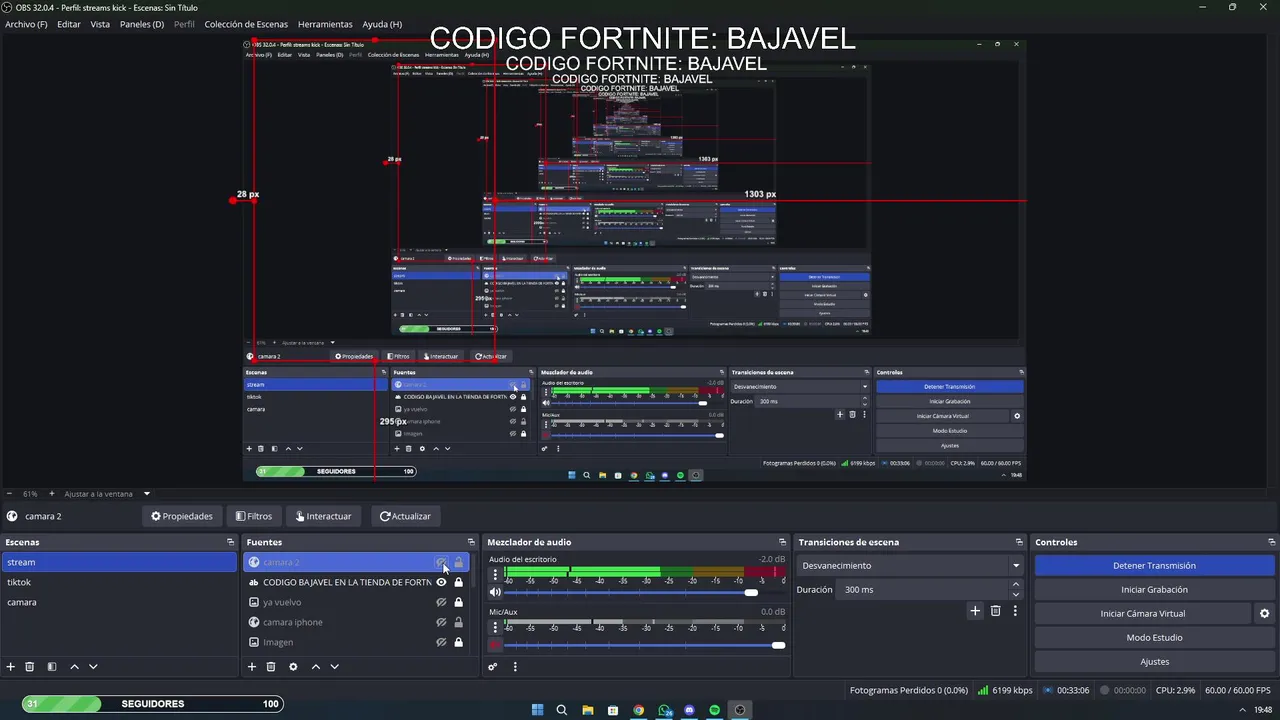Unlock the CODIGO BAJAVEL source

(459, 582)
